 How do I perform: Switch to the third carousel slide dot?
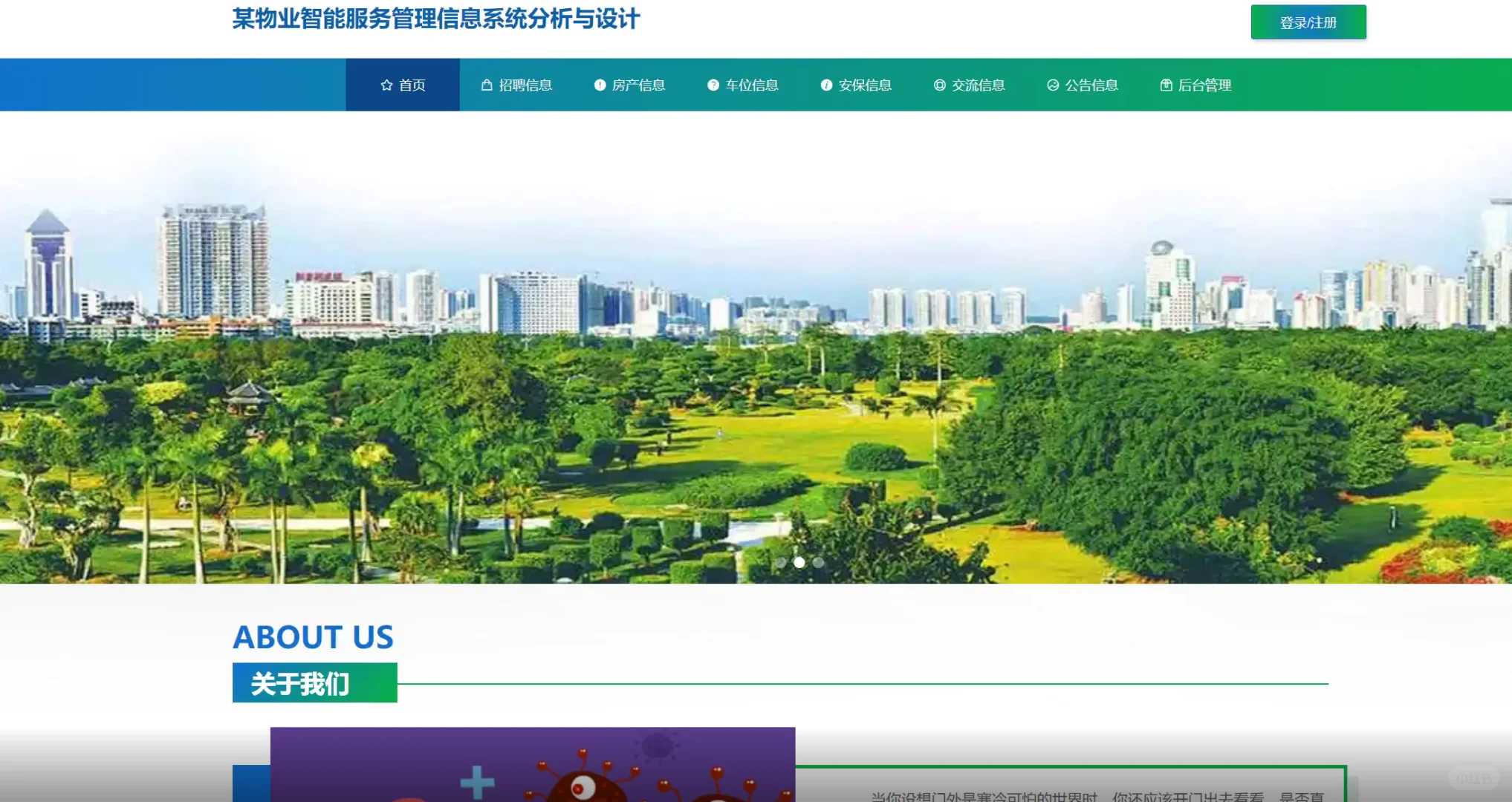[x=818, y=563]
